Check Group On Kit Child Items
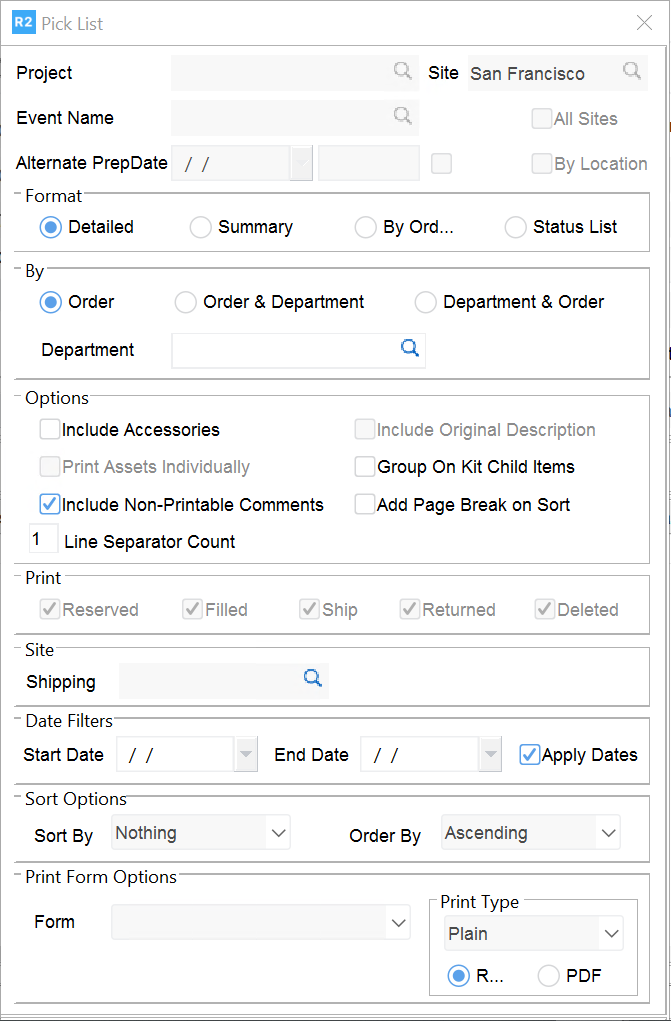671x1021 pixels. pyautogui.click(x=365, y=467)
